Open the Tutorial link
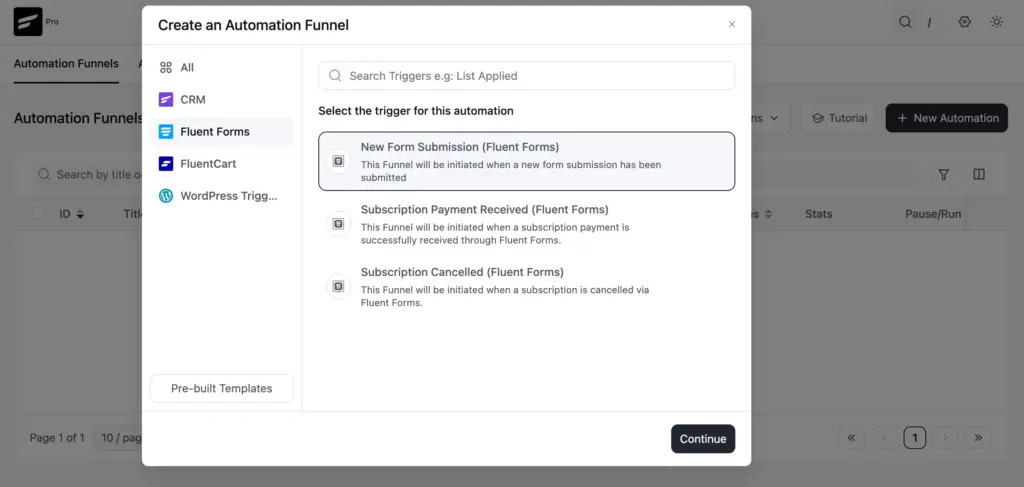1024x487 pixels. click(x=839, y=118)
